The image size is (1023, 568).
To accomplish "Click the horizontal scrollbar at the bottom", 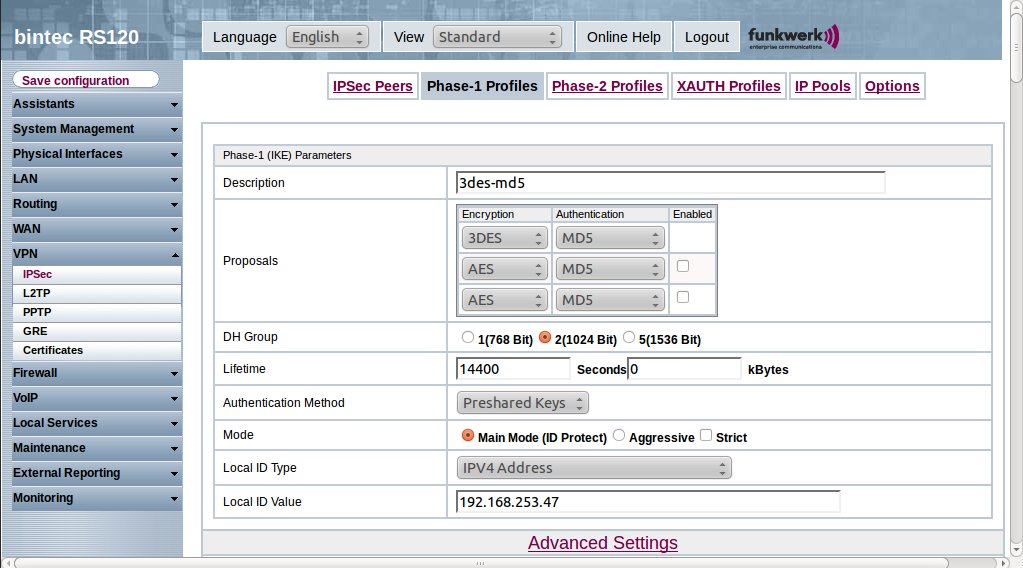I will pos(500,561).
